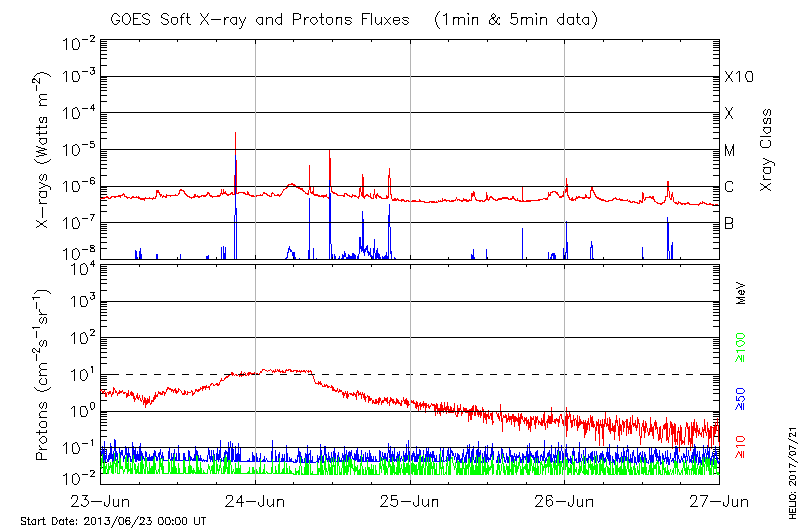Click the M flare class label
Screen dimensions: 800x530
click(730, 151)
